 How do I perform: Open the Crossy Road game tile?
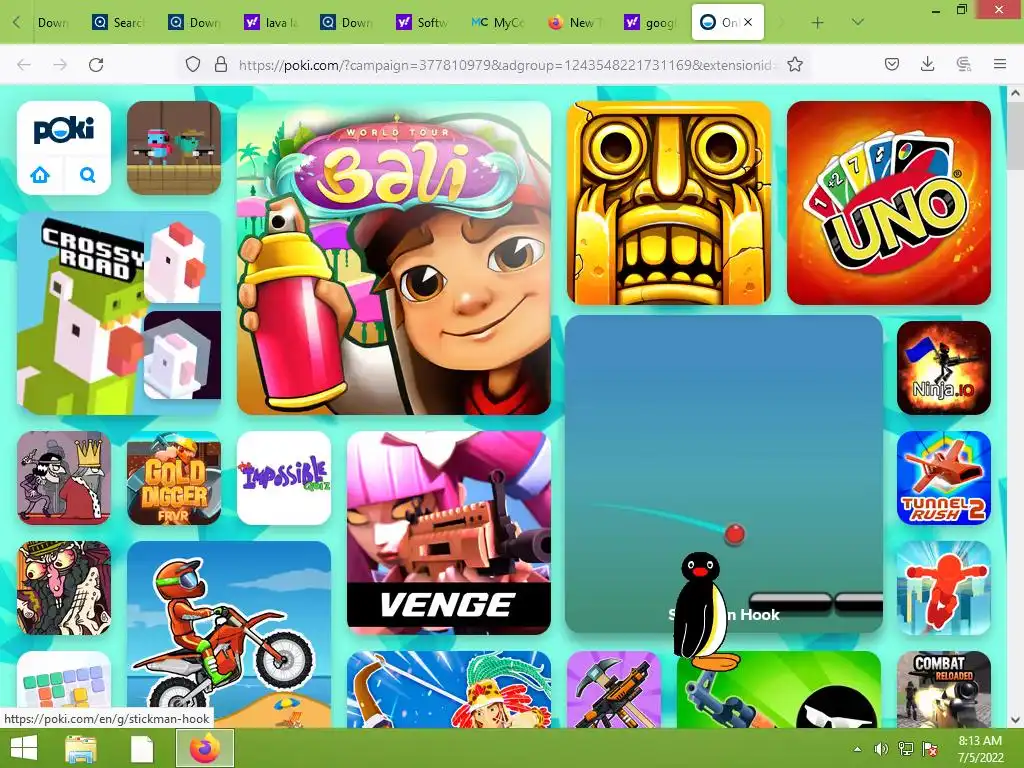pyautogui.click(x=119, y=312)
